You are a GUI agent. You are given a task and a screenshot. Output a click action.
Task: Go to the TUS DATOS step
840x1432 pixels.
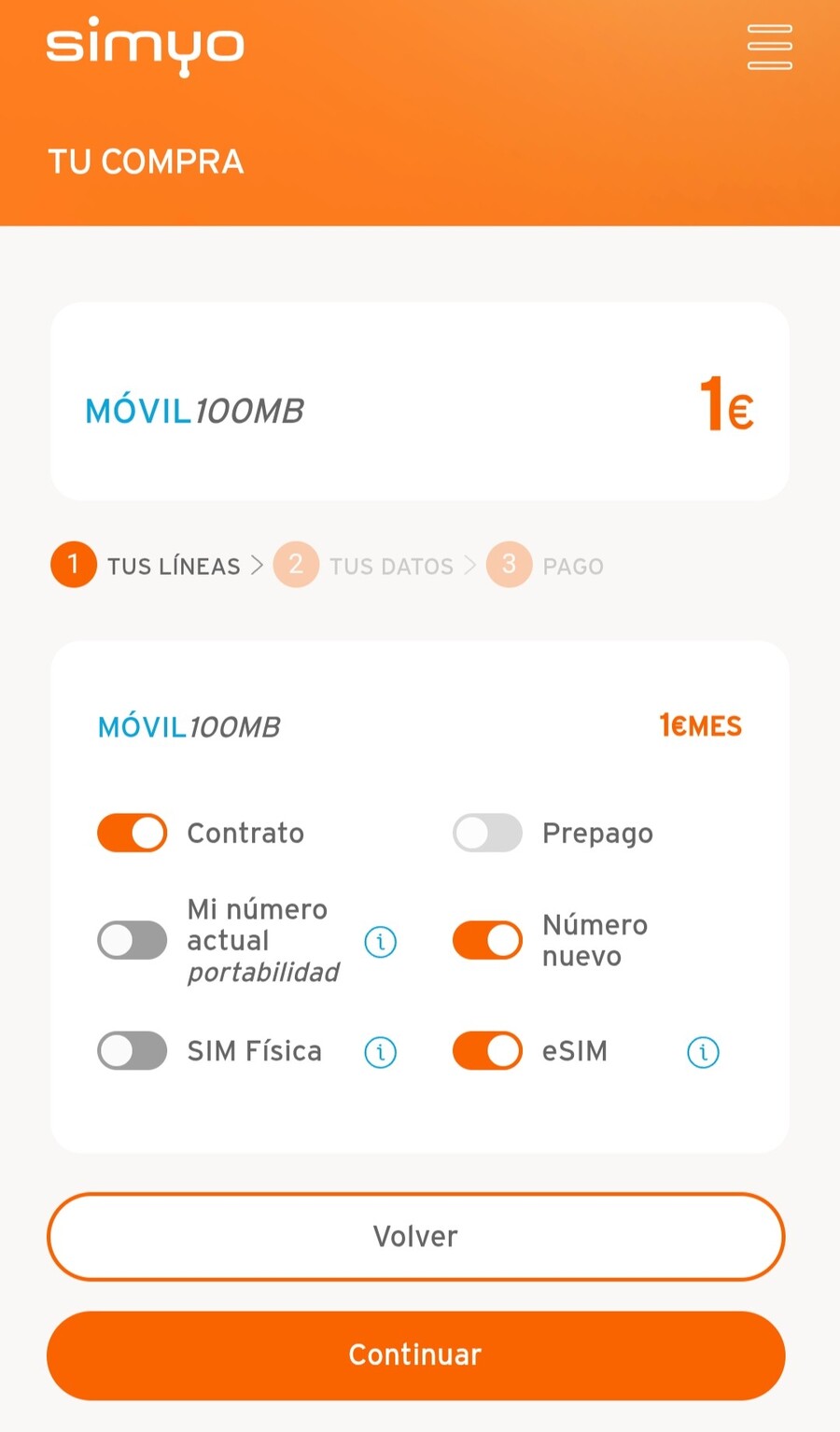tap(391, 567)
